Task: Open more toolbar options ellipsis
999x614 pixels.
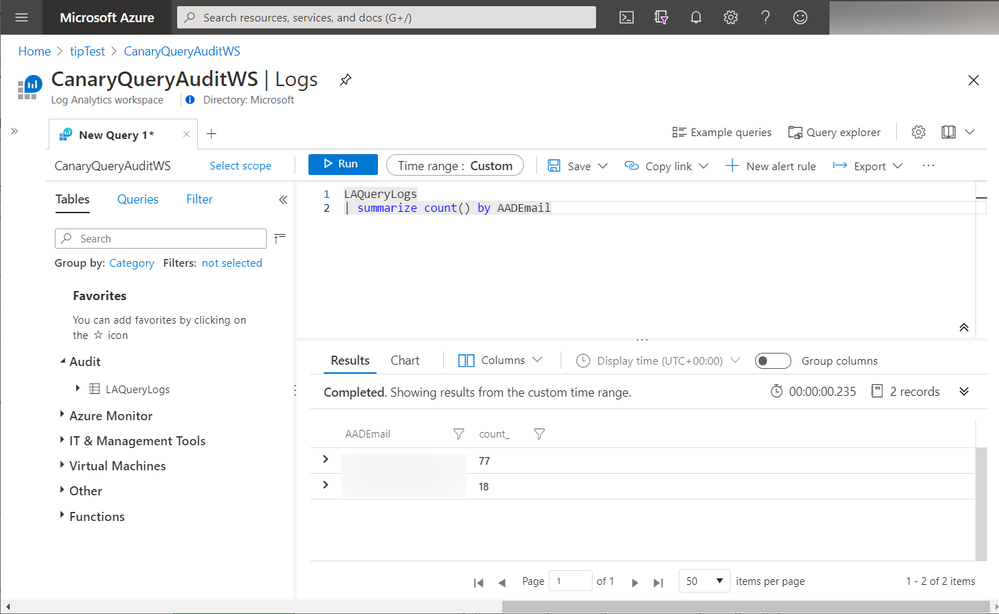Action: click(x=928, y=166)
